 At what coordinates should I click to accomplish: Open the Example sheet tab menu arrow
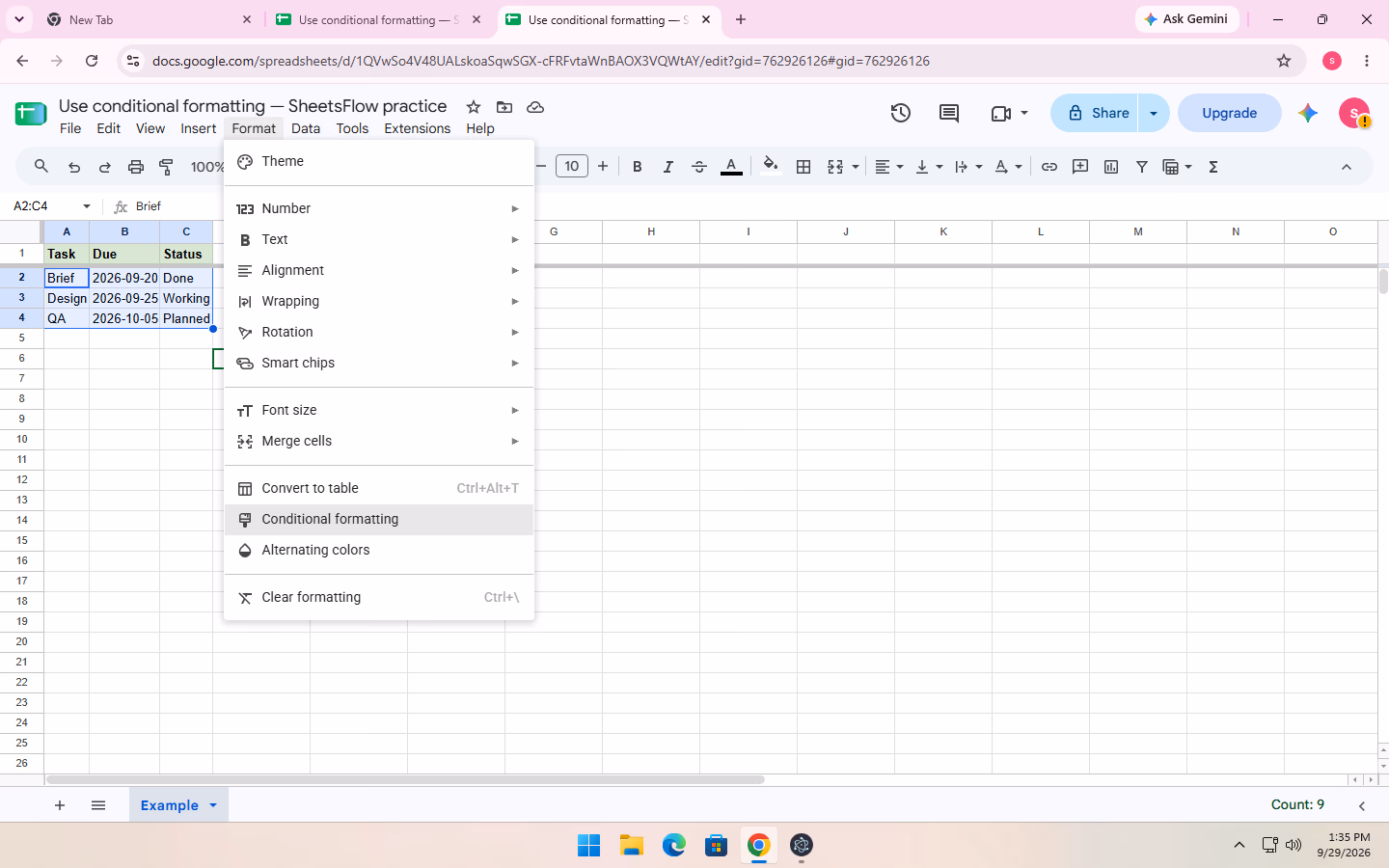[x=213, y=805]
